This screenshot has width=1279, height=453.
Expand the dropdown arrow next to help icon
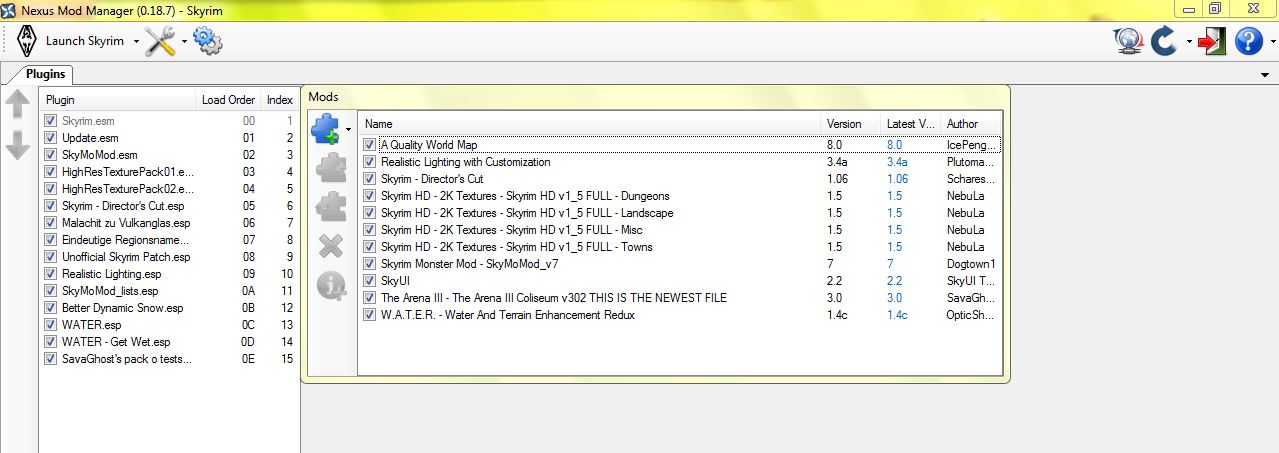click(x=1272, y=42)
